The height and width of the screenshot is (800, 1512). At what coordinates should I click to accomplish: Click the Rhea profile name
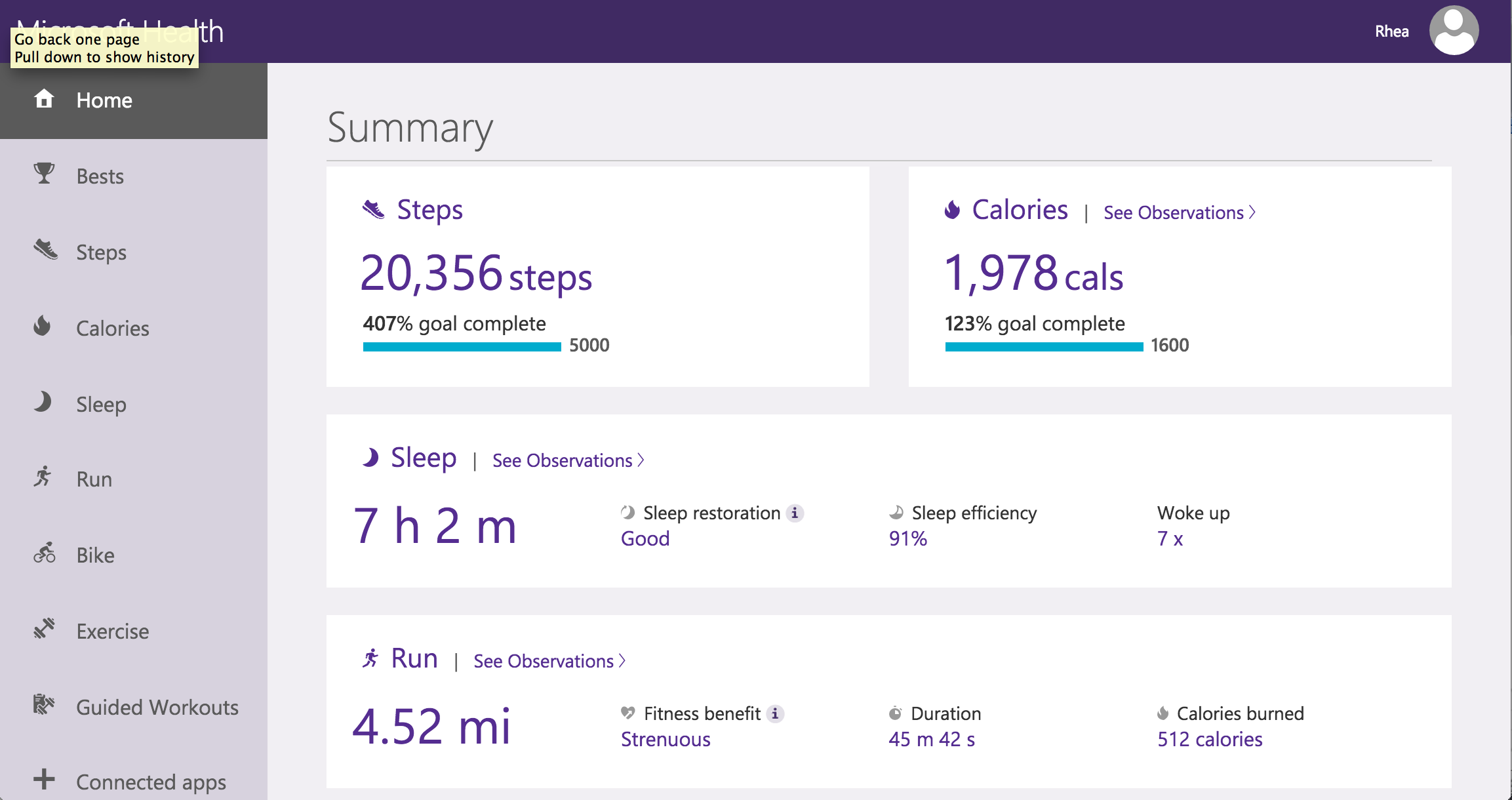(1391, 31)
